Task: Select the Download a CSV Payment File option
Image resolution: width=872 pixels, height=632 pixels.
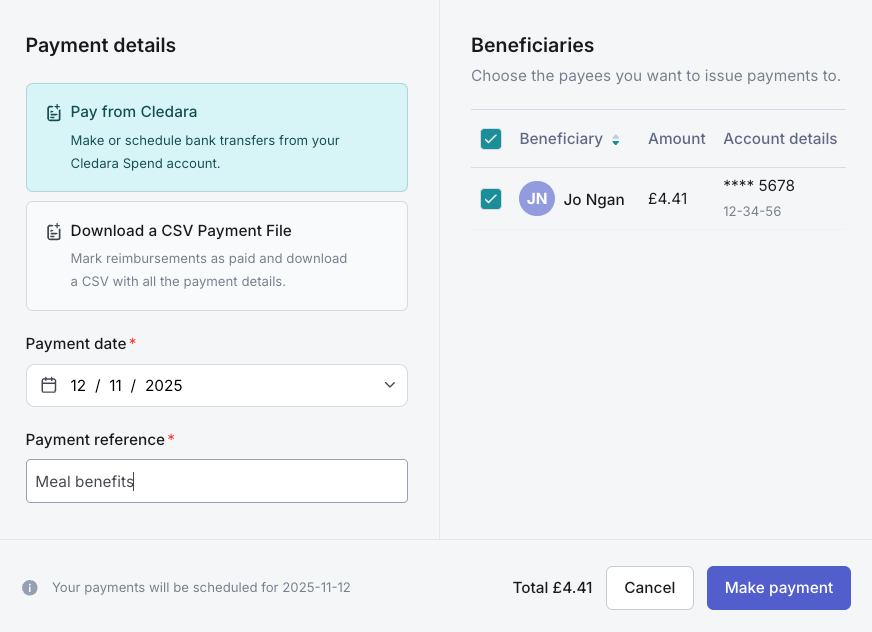Action: point(216,256)
